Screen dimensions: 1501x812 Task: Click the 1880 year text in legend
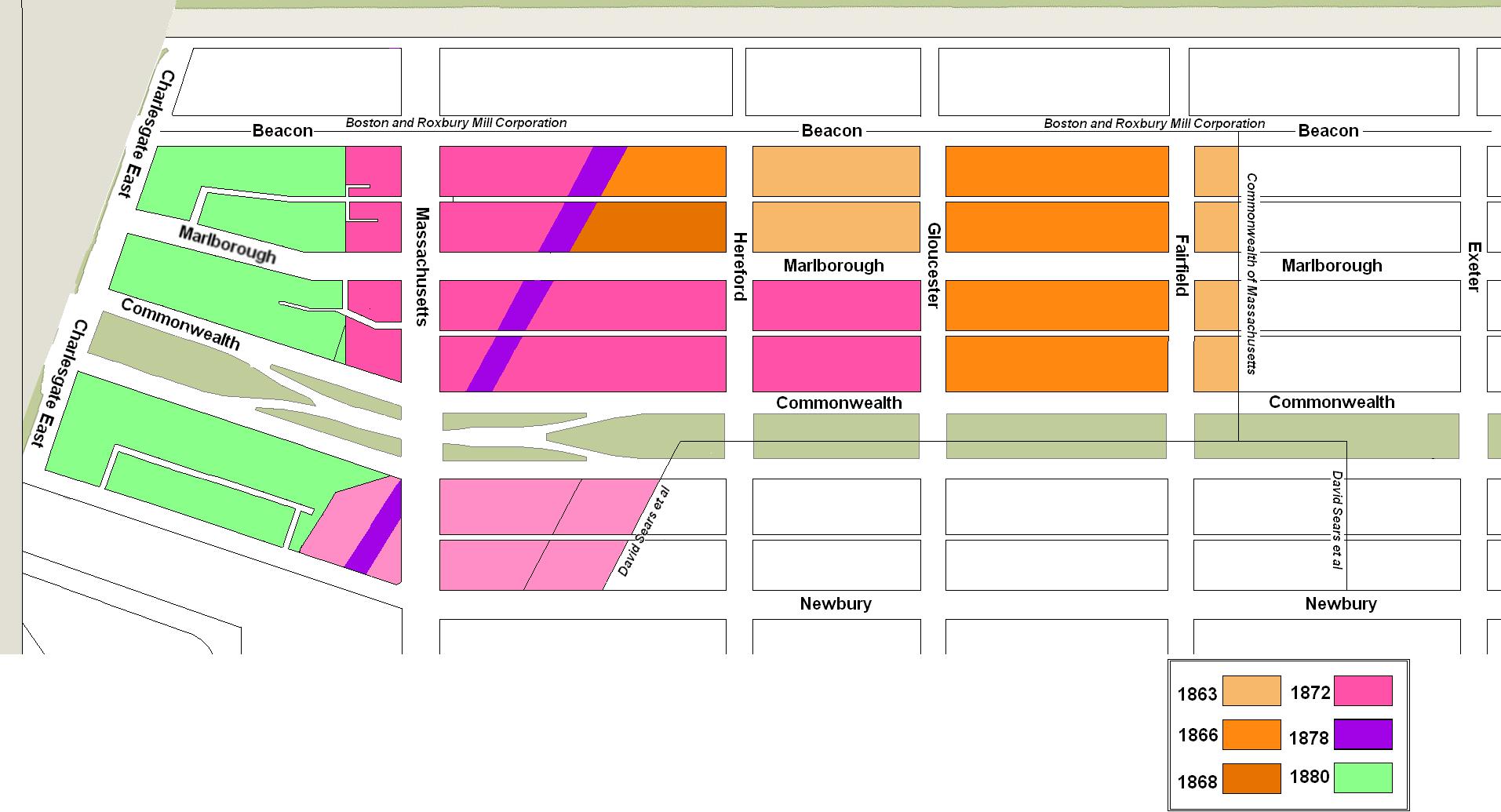coord(1310,777)
